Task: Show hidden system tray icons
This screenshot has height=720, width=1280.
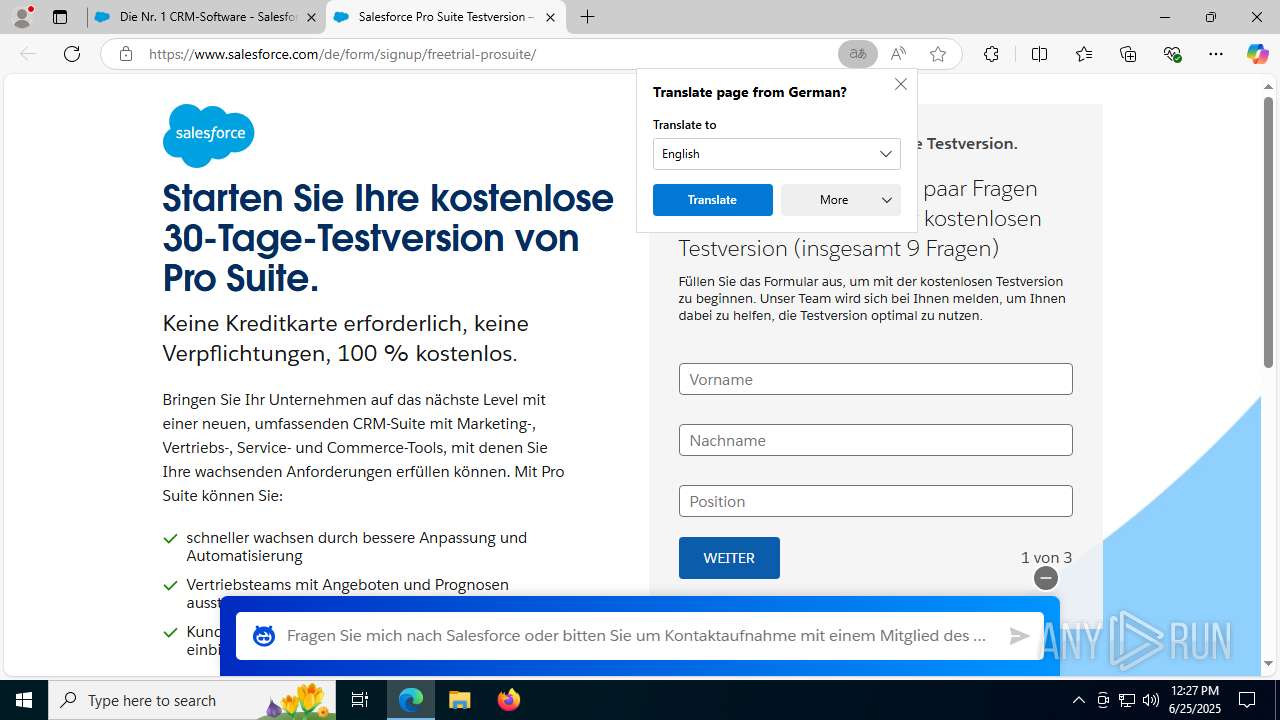Action: [x=1078, y=700]
